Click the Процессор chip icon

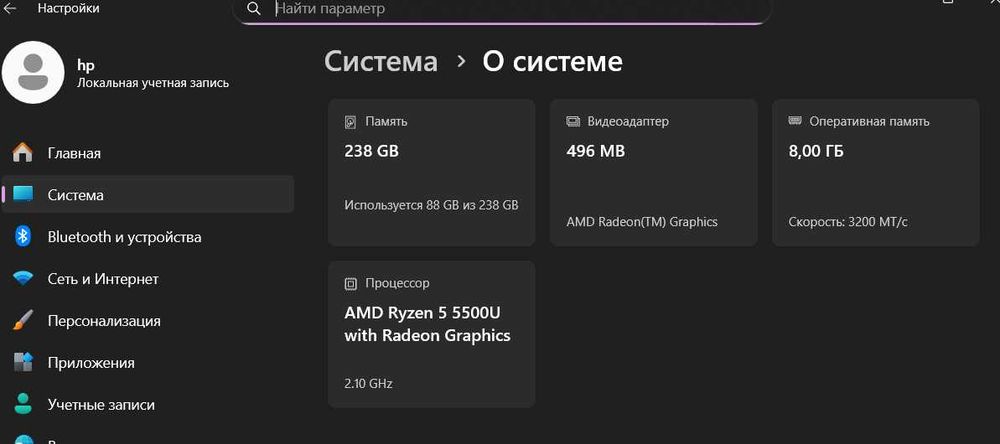pos(350,283)
